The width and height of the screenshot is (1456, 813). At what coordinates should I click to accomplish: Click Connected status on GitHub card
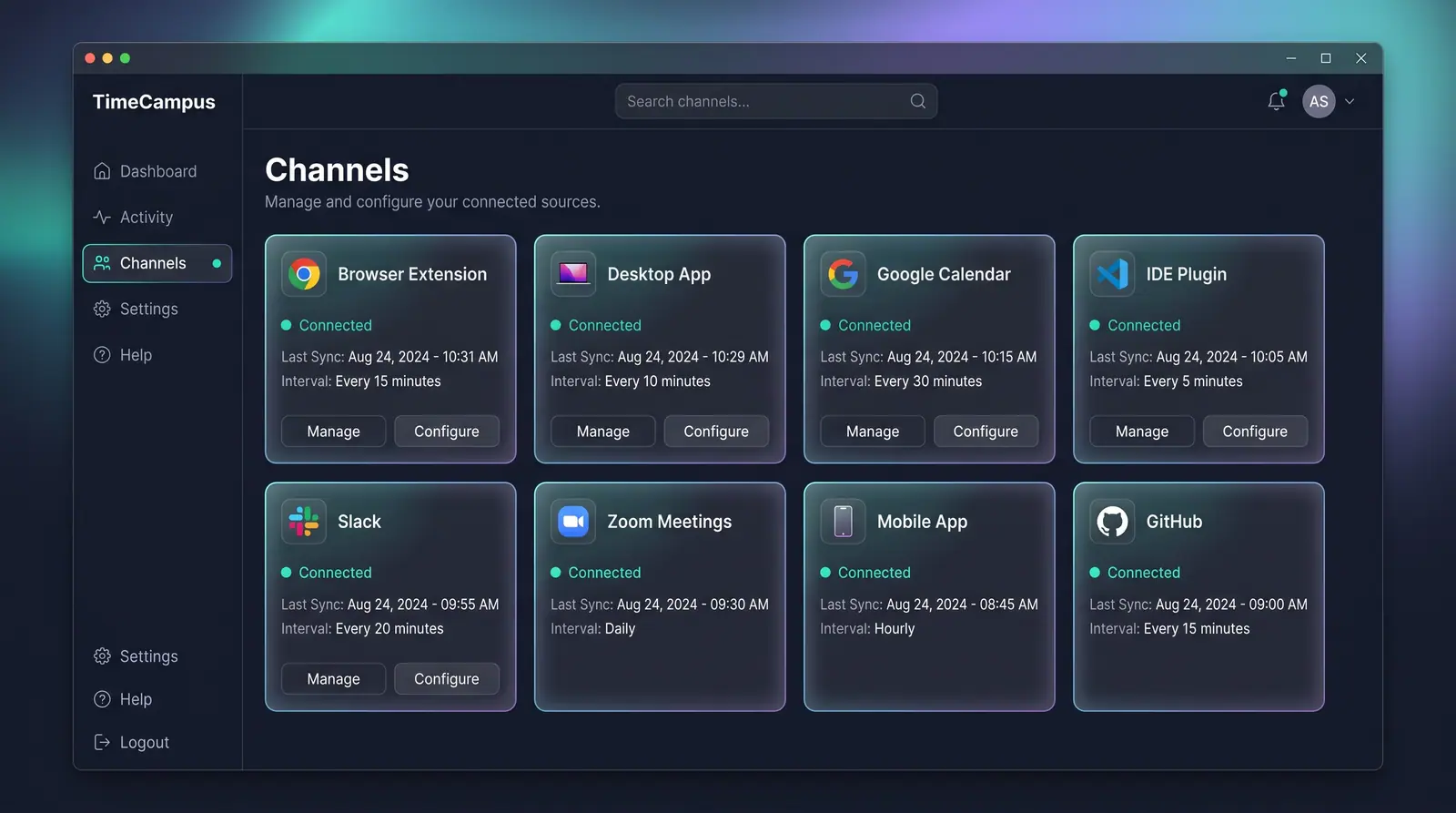click(1135, 573)
